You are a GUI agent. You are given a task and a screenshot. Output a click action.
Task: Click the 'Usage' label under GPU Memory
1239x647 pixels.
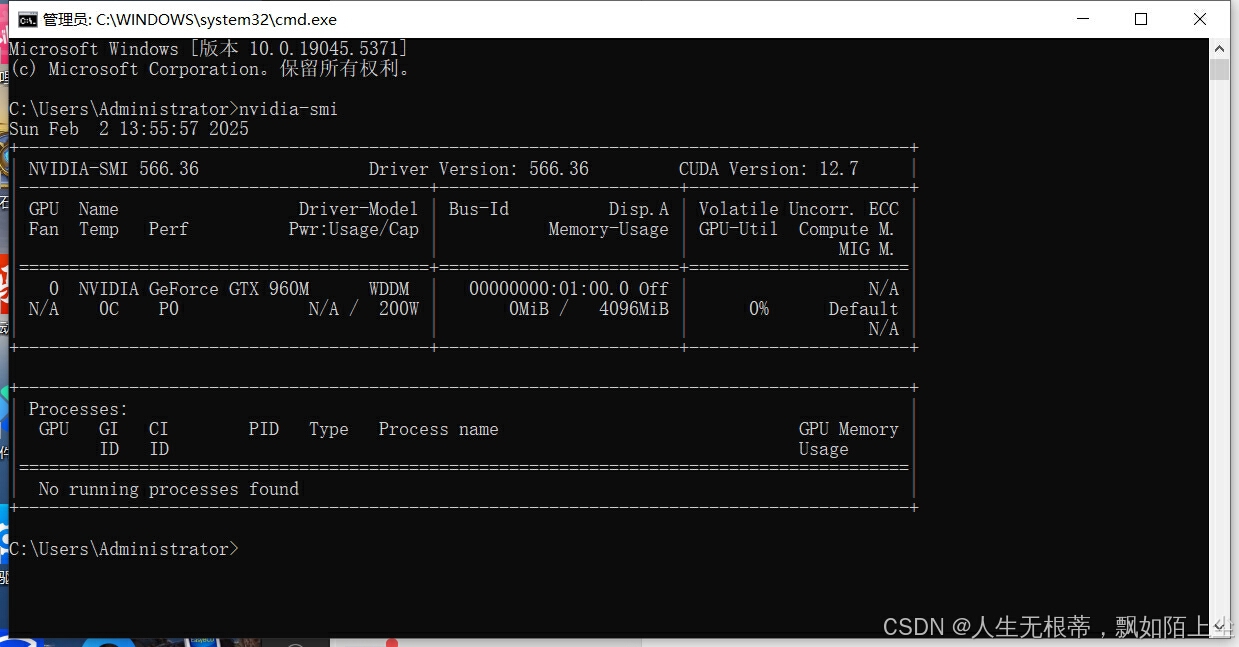823,449
